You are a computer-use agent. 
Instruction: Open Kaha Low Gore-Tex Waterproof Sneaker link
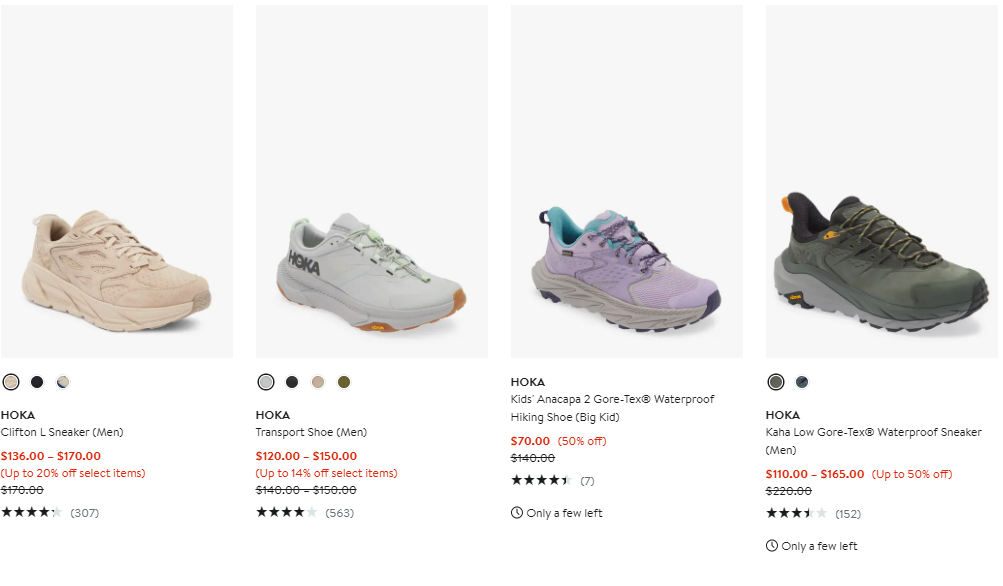pyautogui.click(x=873, y=432)
